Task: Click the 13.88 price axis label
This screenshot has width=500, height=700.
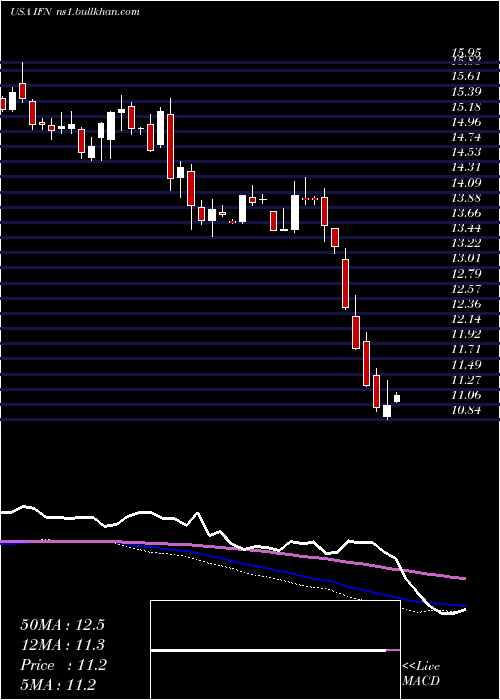Action: point(466,198)
